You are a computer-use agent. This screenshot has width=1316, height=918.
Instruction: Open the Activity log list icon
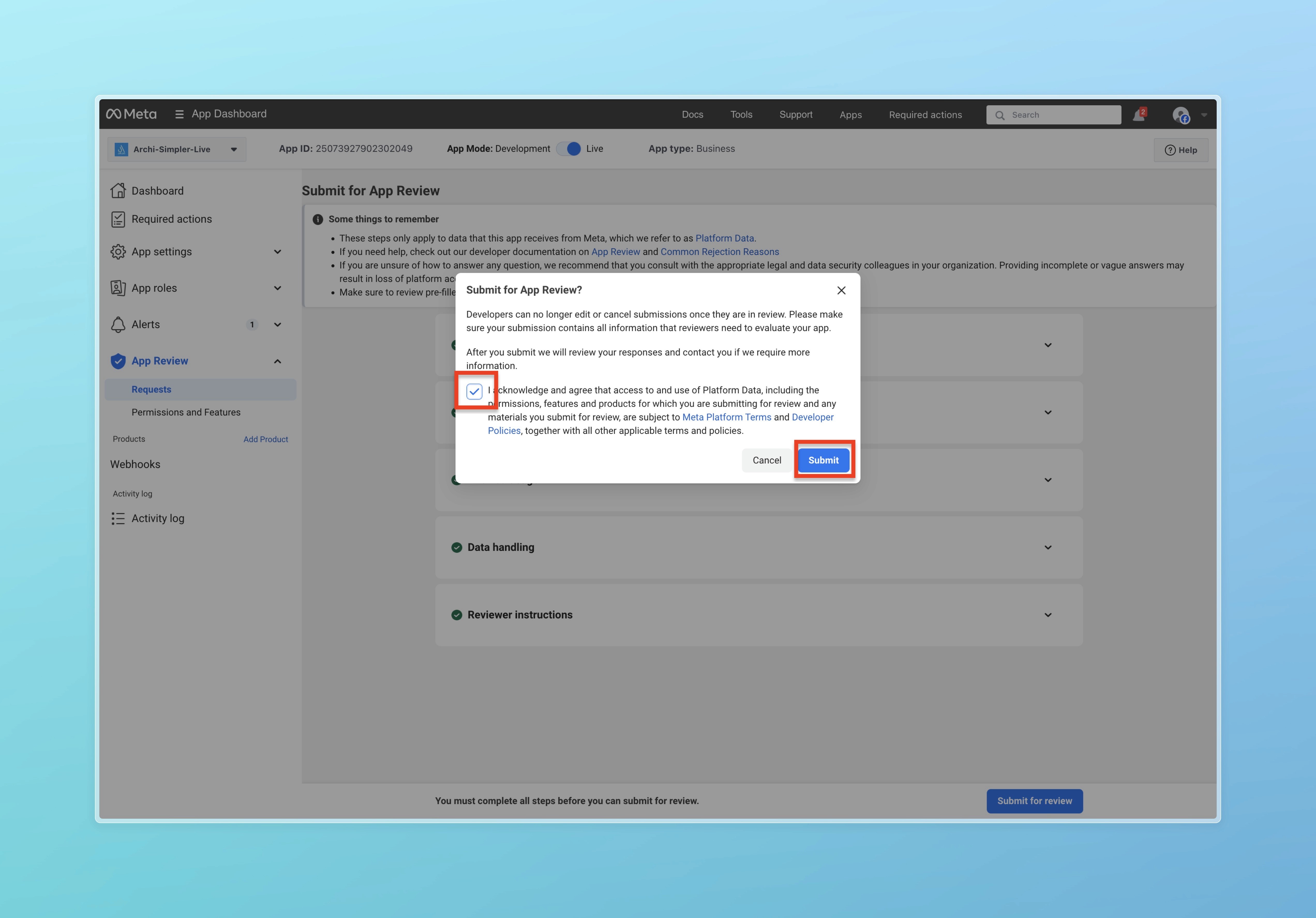coord(118,518)
